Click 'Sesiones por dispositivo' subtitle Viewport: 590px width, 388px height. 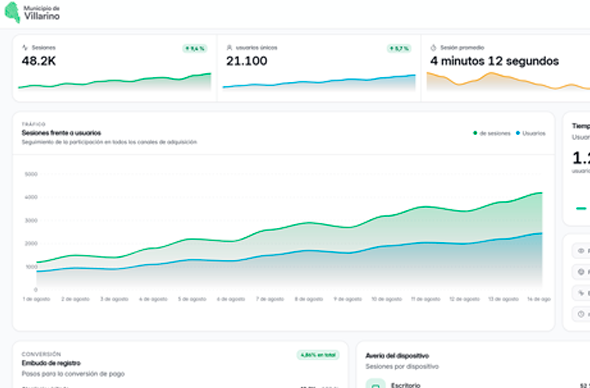tap(402, 367)
